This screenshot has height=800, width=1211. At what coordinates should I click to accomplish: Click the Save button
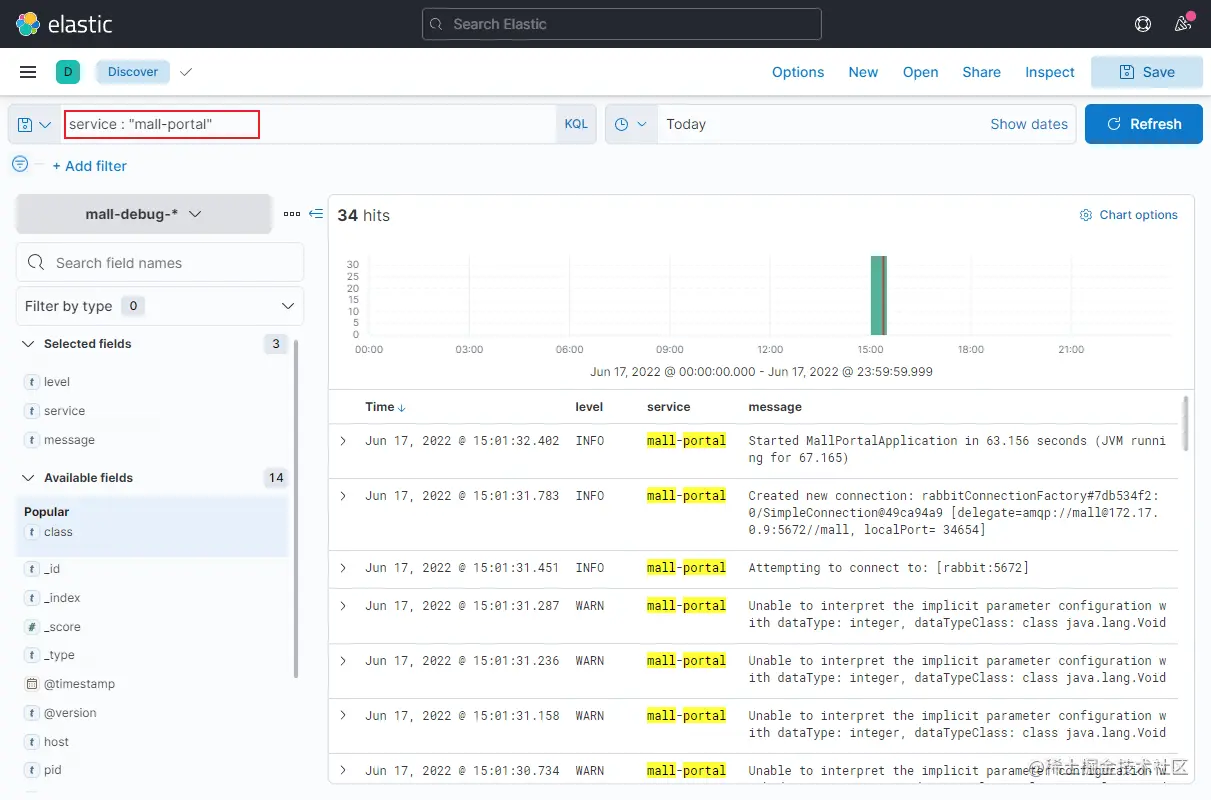pyautogui.click(x=1147, y=72)
